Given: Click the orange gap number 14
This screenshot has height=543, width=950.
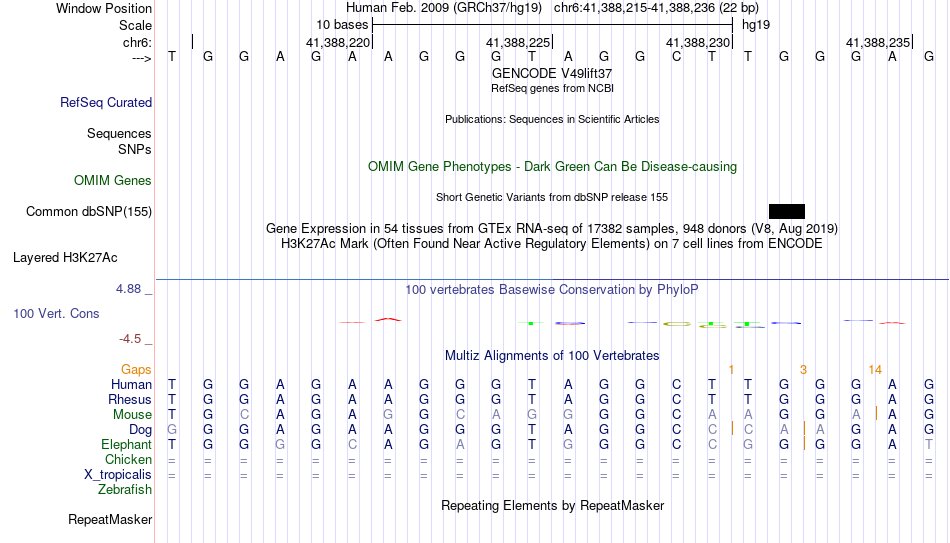Looking at the screenshot, I should click(875, 370).
